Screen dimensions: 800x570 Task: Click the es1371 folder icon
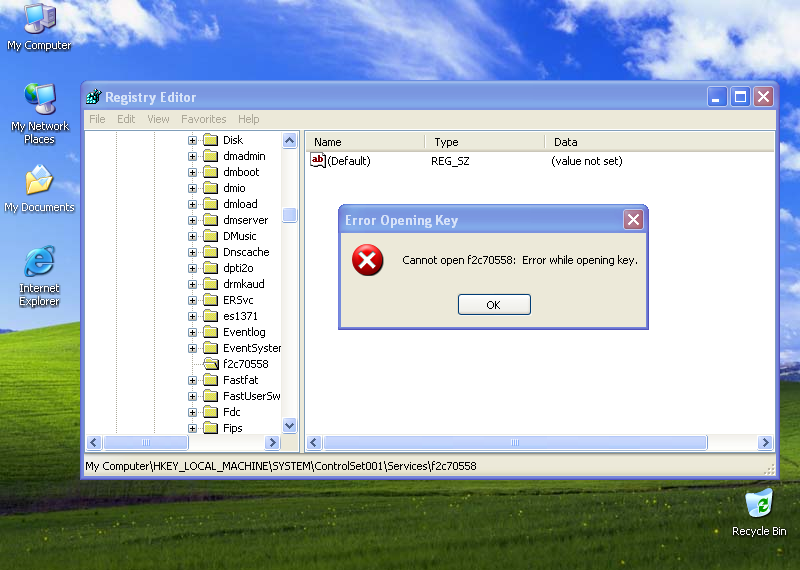pyautogui.click(x=210, y=316)
